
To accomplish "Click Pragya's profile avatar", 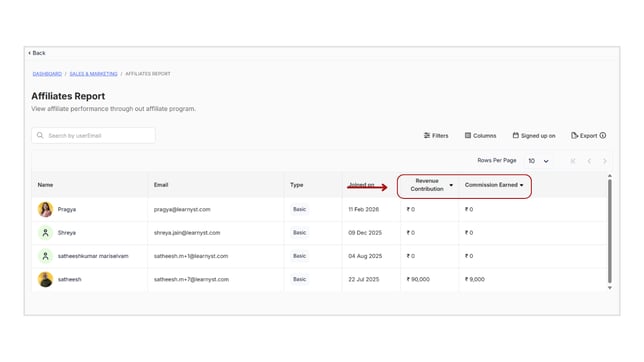I will [x=45, y=209].
